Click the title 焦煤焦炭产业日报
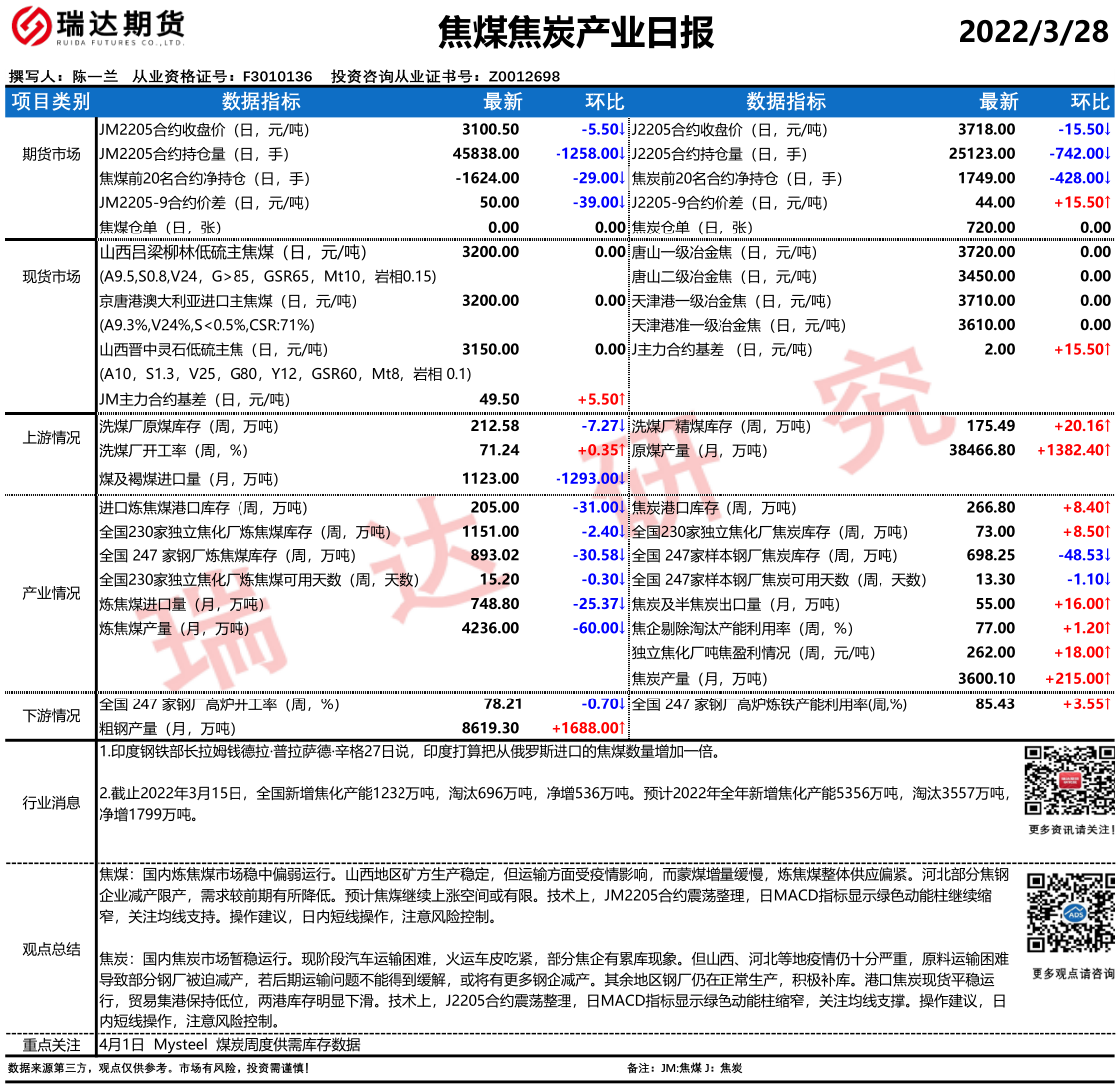Screen dimensions: 1120x1088 [575, 33]
